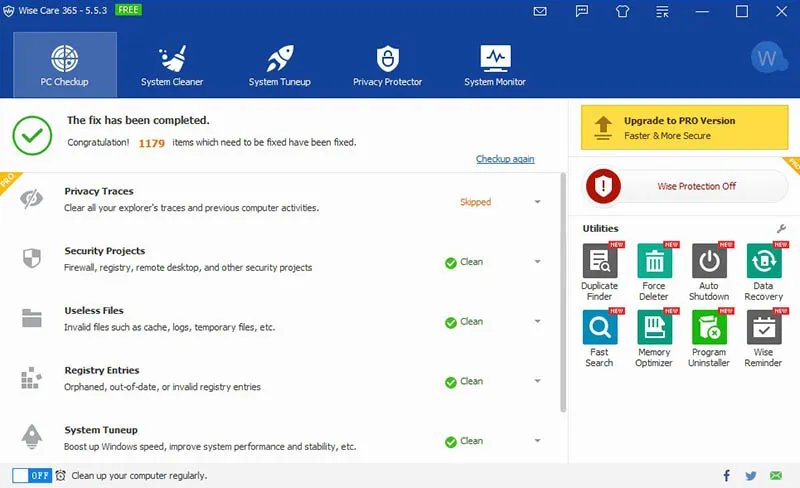
Task: Open the Program Uninstaller utility
Action: coord(709,328)
